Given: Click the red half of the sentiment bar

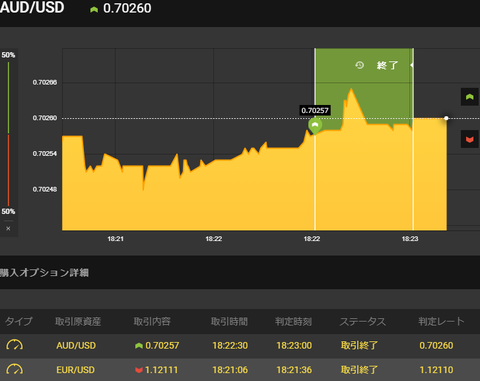Looking at the screenshot, I should (x=8, y=170).
